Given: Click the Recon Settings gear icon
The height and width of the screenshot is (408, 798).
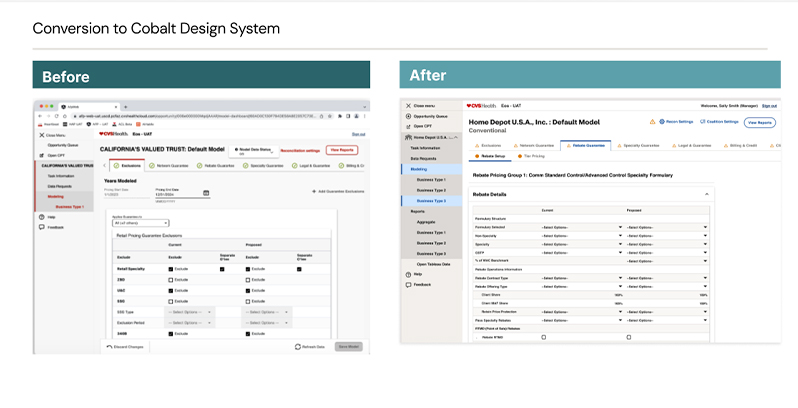Looking at the screenshot, I should (x=662, y=122).
